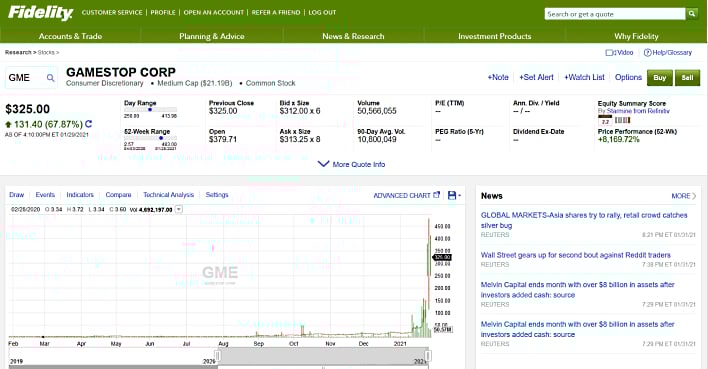Viewport: 708px width, 369px height.
Task: Click the Log Out link
Action: [x=322, y=13]
